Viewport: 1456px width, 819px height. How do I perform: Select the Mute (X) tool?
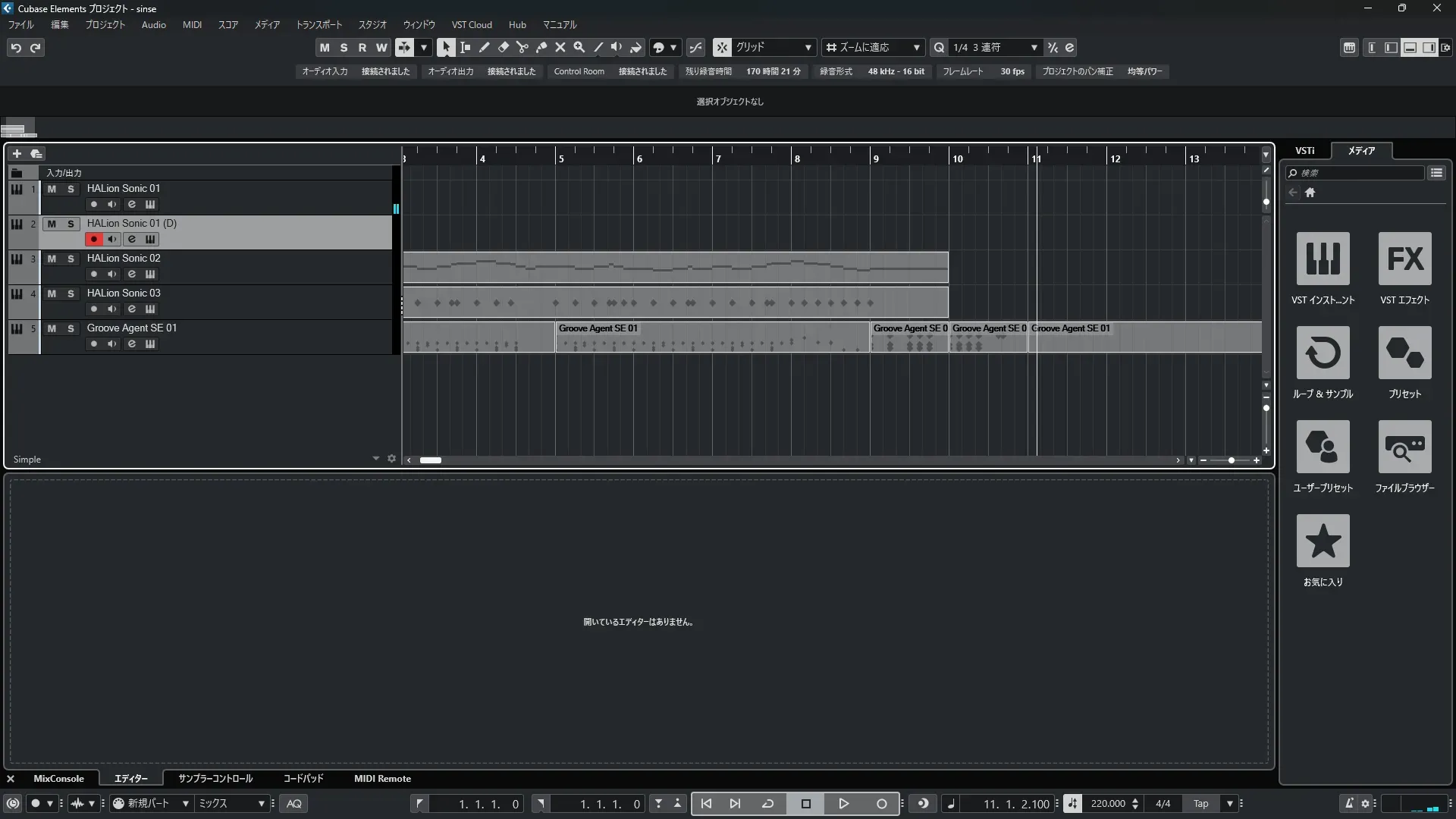pos(560,47)
